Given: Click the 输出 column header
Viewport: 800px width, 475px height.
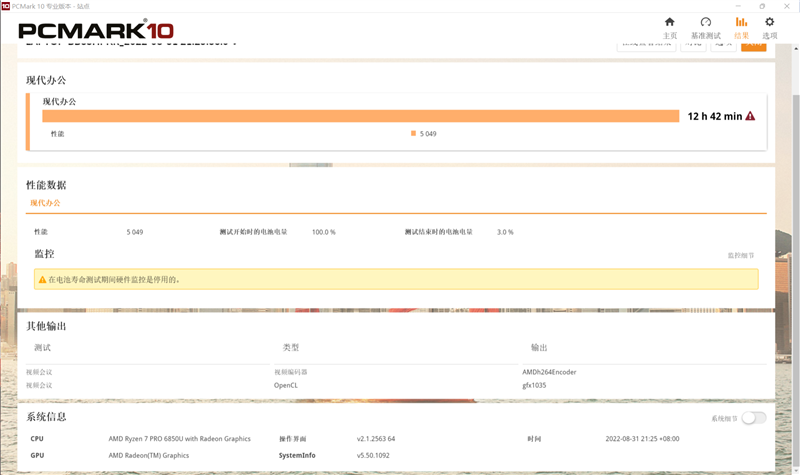Looking at the screenshot, I should [x=539, y=348].
